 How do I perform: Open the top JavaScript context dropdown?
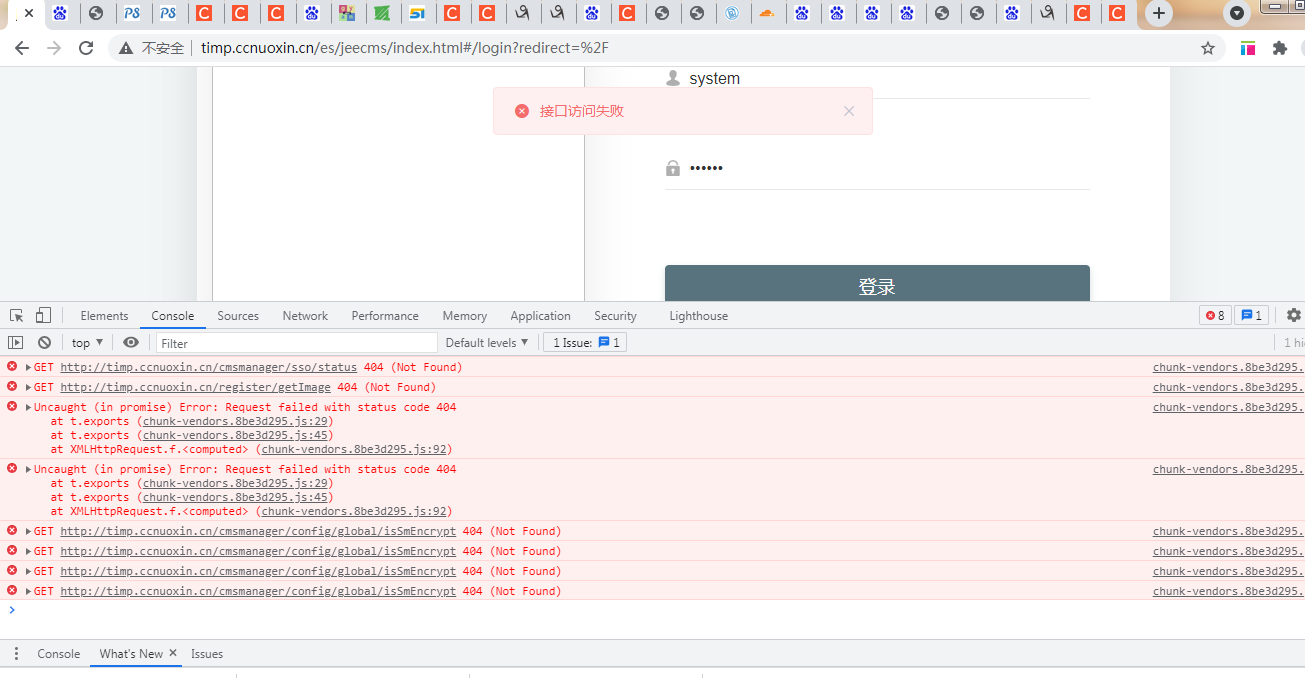tap(87, 343)
